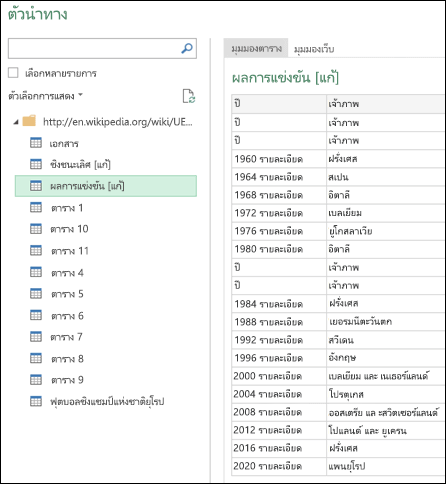
Task: Click the http://en.wikipedia.org/wiki/UE... folder label
Action: [118, 122]
